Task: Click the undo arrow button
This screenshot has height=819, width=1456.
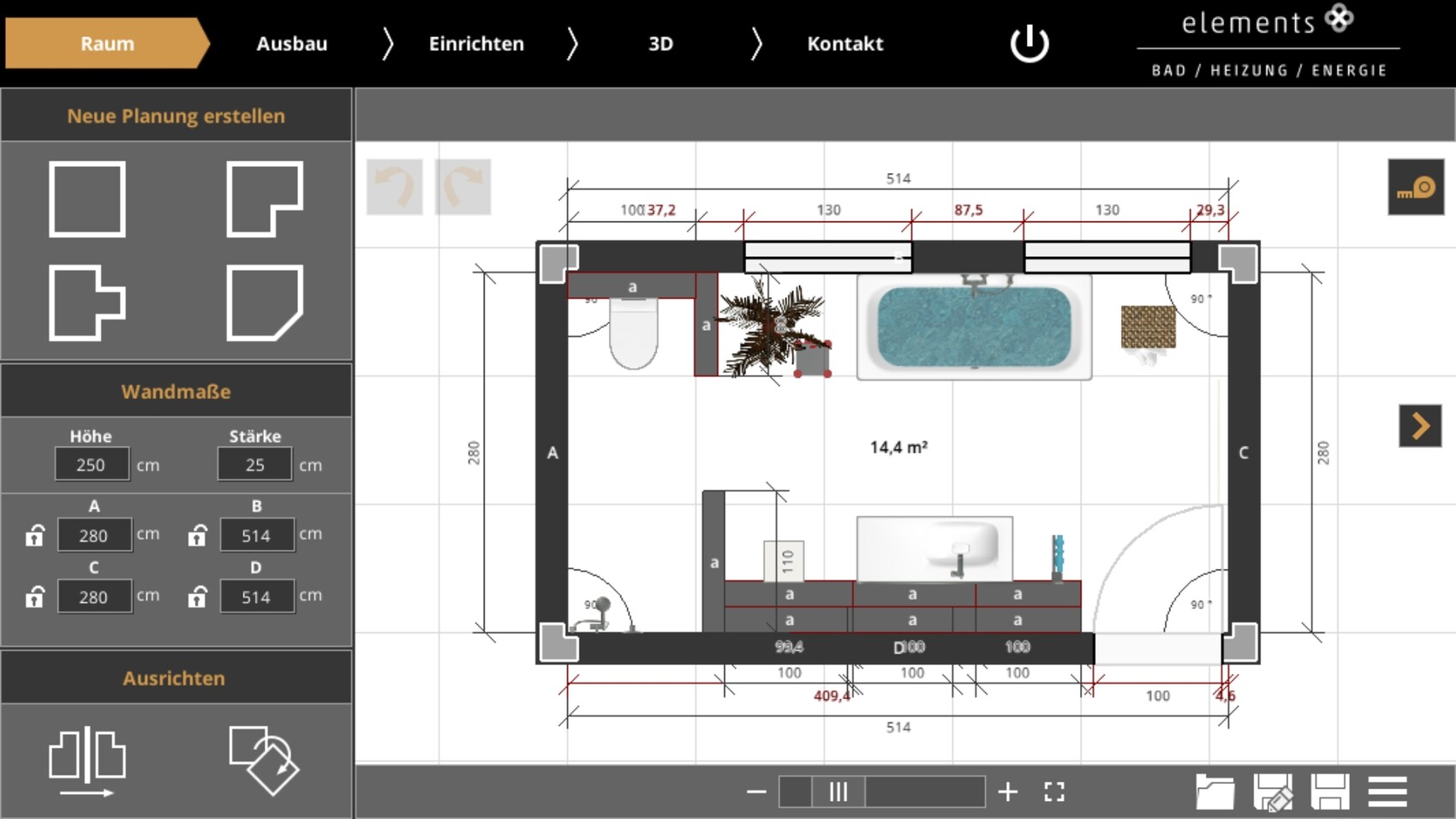Action: click(x=395, y=187)
